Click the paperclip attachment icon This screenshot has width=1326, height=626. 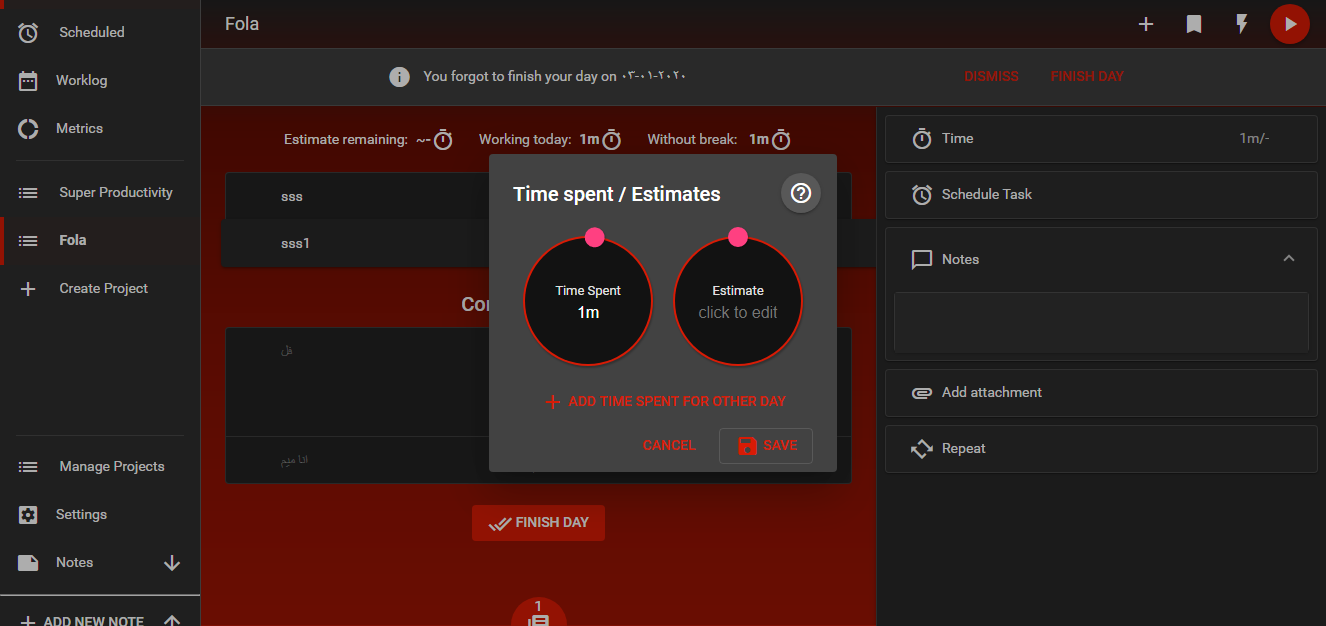(922, 393)
